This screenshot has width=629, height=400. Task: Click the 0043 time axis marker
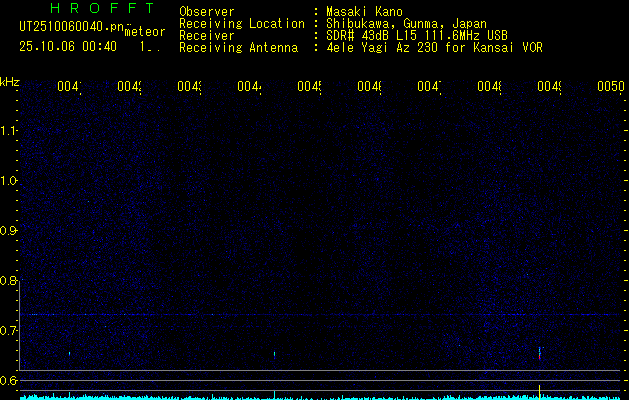[189, 87]
